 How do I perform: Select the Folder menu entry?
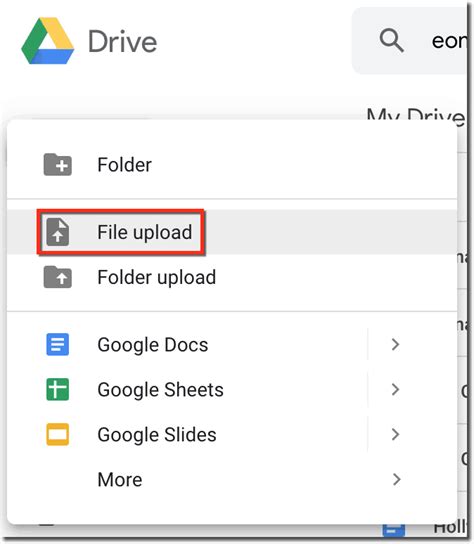click(x=232, y=164)
